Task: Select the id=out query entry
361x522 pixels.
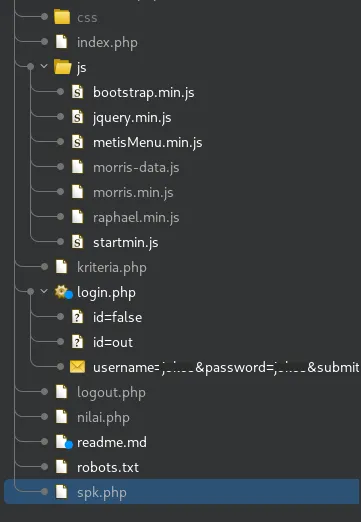Action: pos(113,342)
